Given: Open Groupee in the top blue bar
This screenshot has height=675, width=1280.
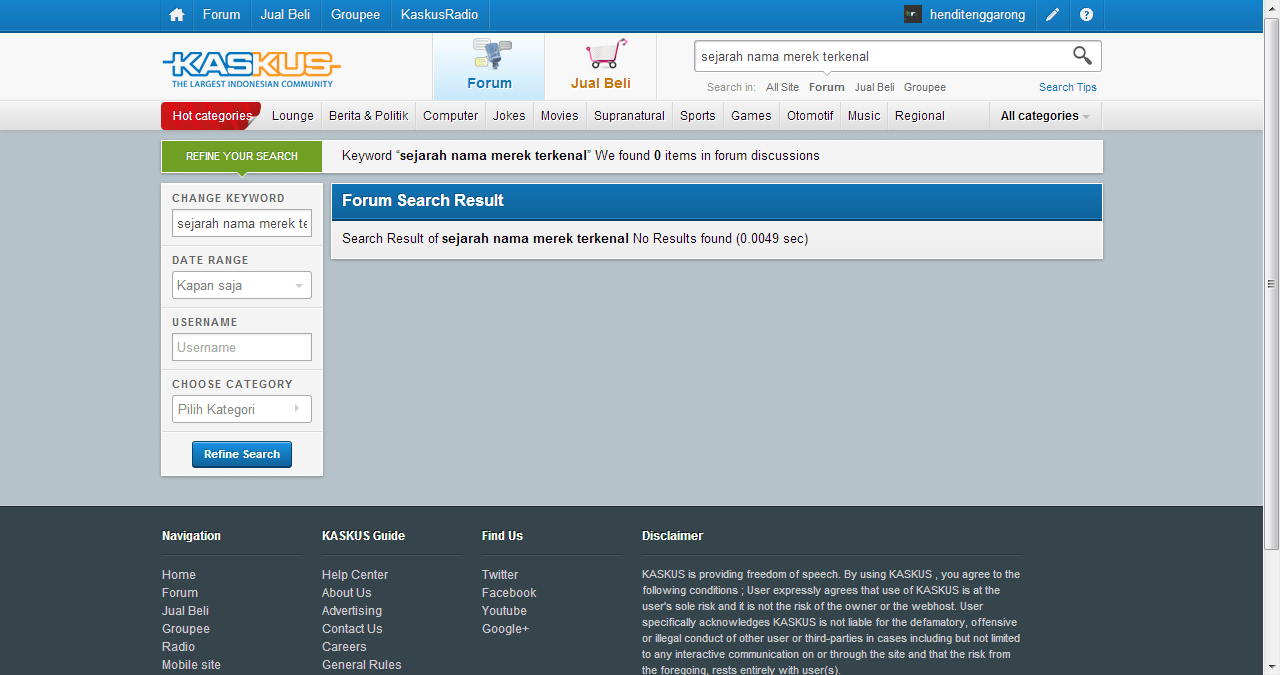Looking at the screenshot, I should click(x=355, y=15).
